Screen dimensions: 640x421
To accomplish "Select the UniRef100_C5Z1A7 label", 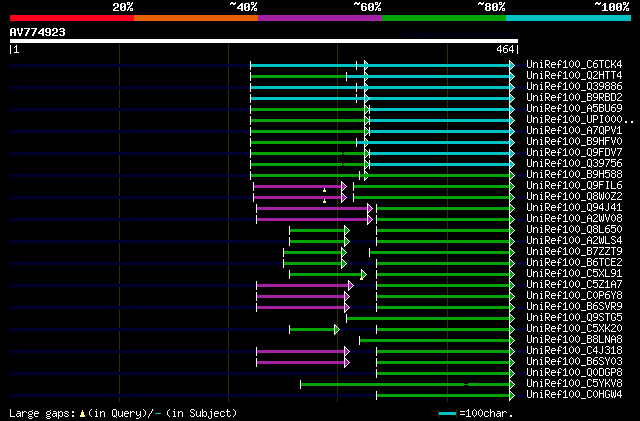I will (x=574, y=285).
